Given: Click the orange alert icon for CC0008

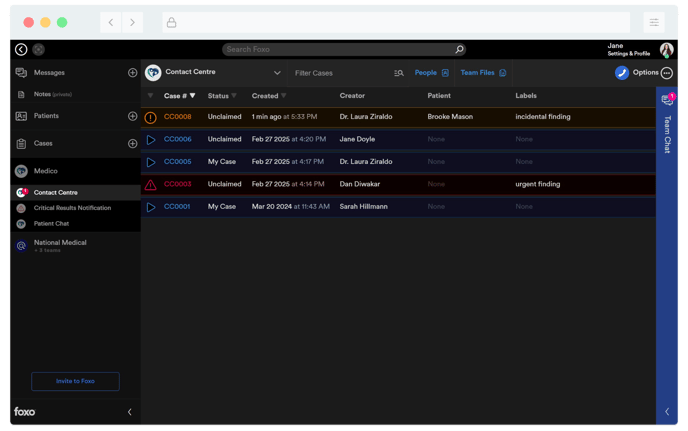Looking at the screenshot, I should pos(150,118).
